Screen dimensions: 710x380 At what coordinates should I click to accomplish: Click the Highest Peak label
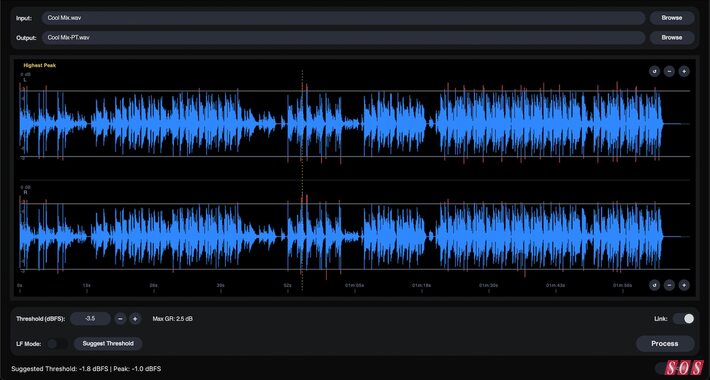point(40,66)
